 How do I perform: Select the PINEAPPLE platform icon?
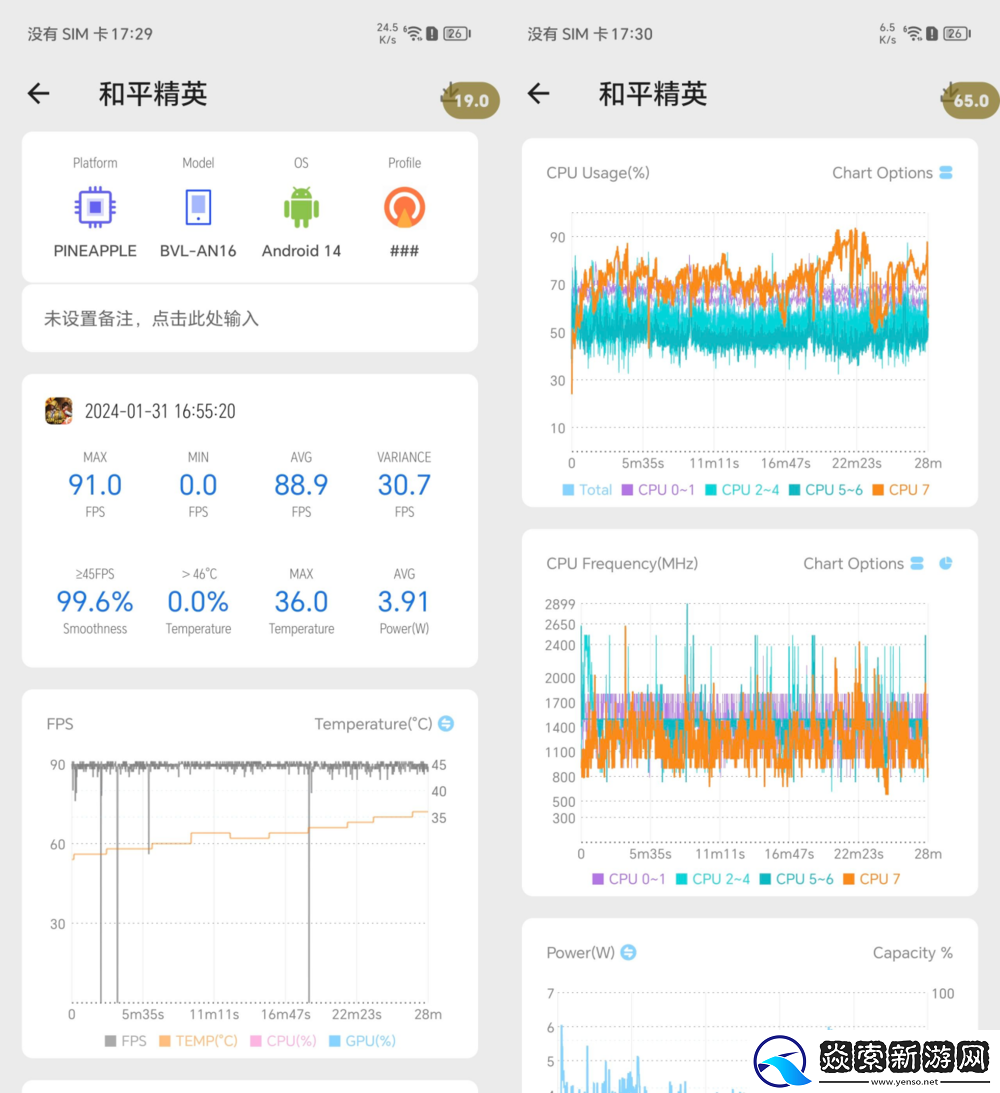[x=95, y=206]
